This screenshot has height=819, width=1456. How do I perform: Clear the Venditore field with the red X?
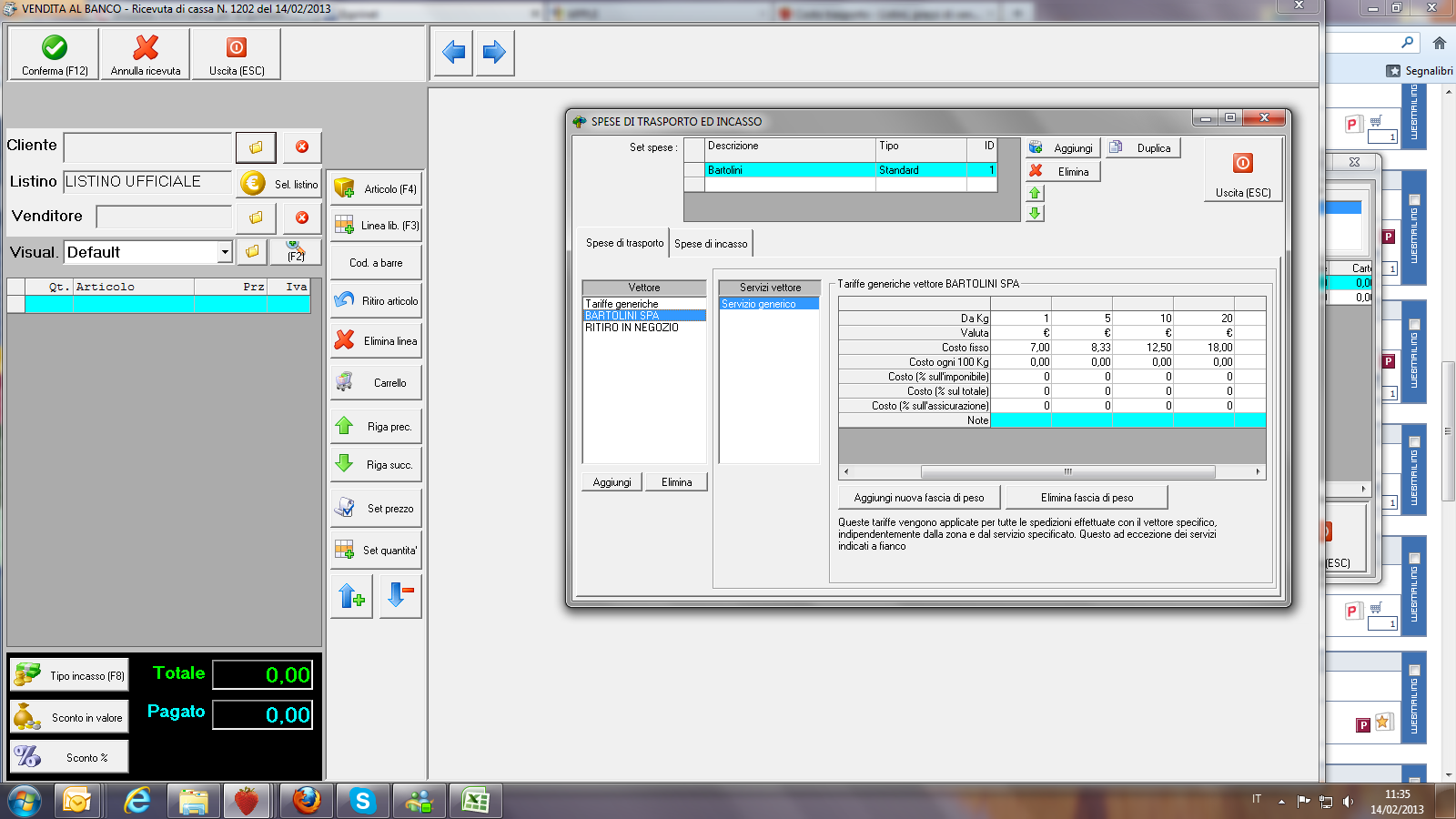tap(302, 217)
